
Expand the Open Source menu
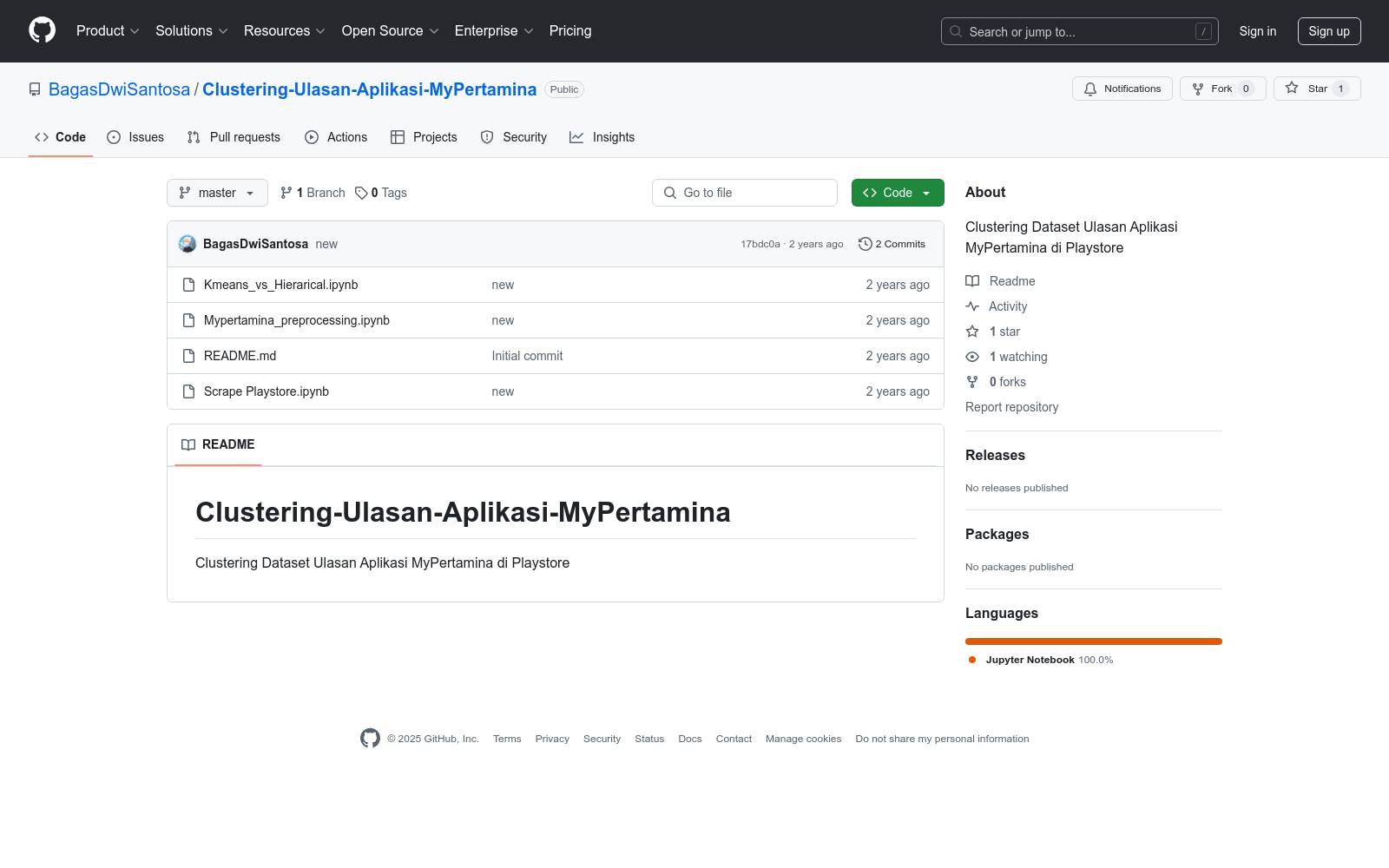pyautogui.click(x=391, y=30)
